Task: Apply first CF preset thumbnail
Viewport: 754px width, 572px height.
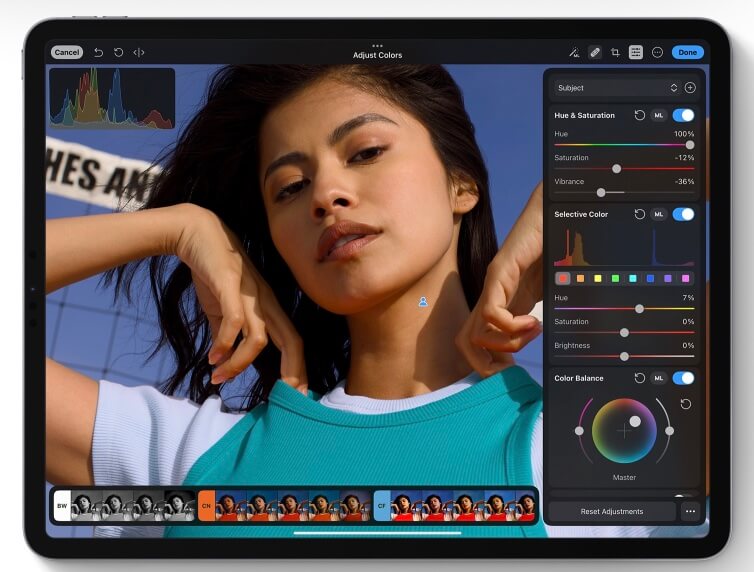Action: pos(406,506)
